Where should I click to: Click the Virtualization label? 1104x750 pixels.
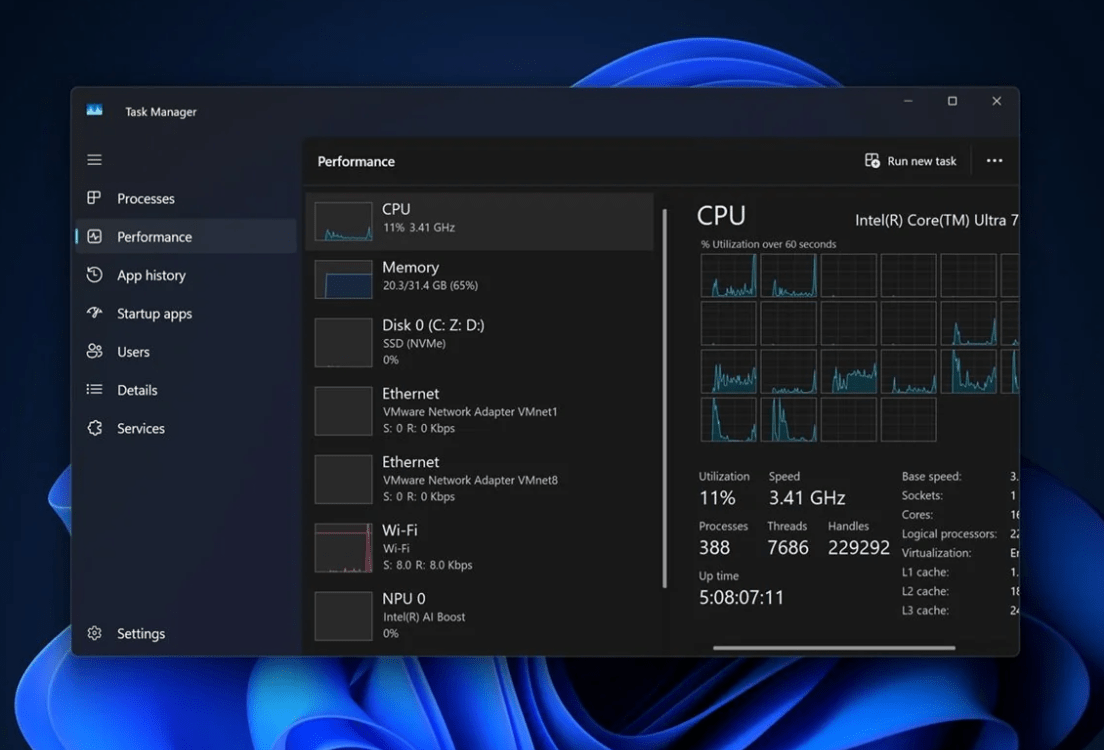pos(936,553)
